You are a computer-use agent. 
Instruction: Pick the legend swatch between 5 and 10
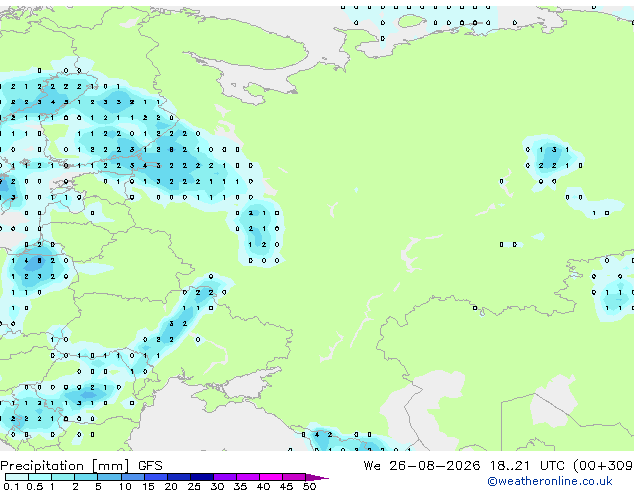pyautogui.click(x=109, y=477)
